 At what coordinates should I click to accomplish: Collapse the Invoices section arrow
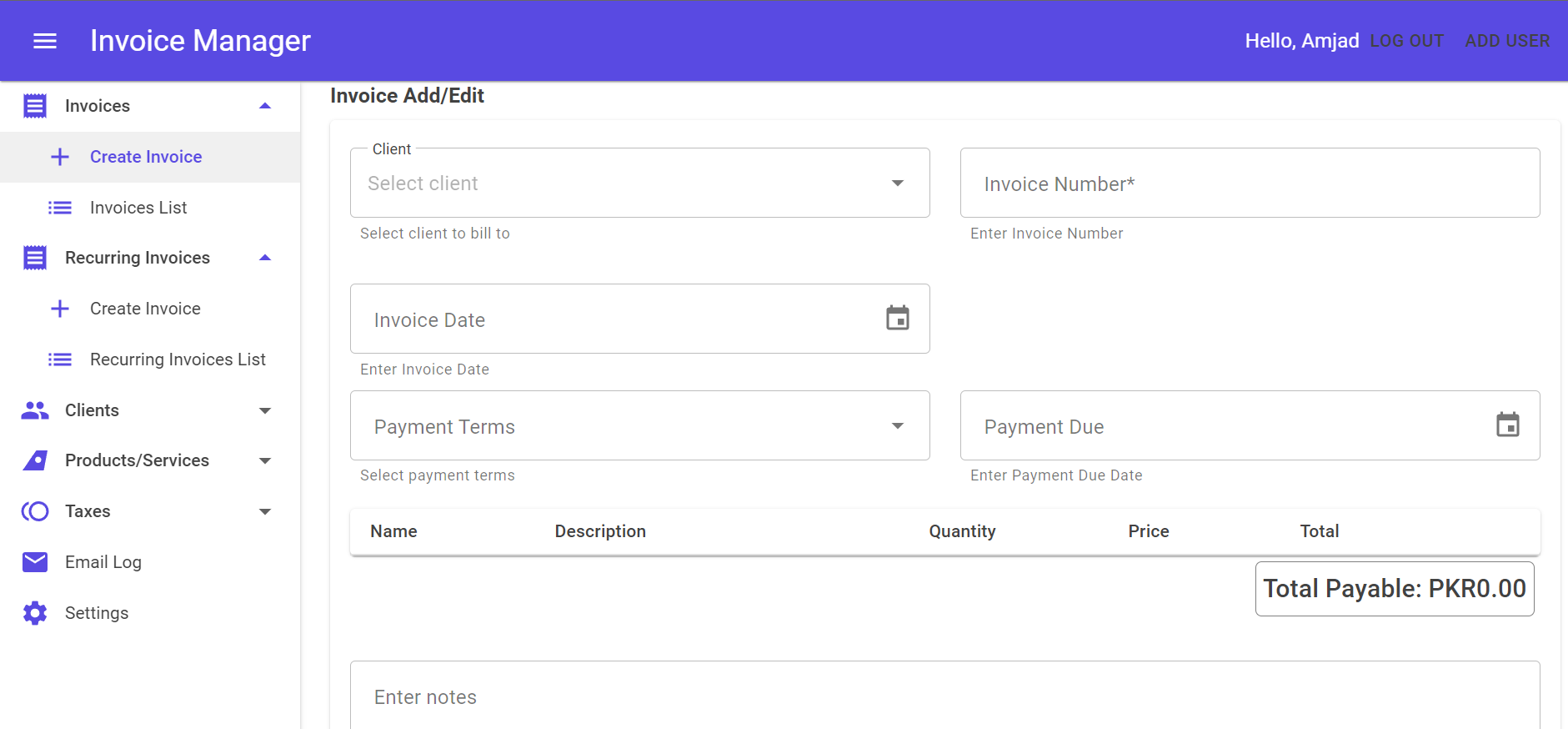[x=265, y=106]
